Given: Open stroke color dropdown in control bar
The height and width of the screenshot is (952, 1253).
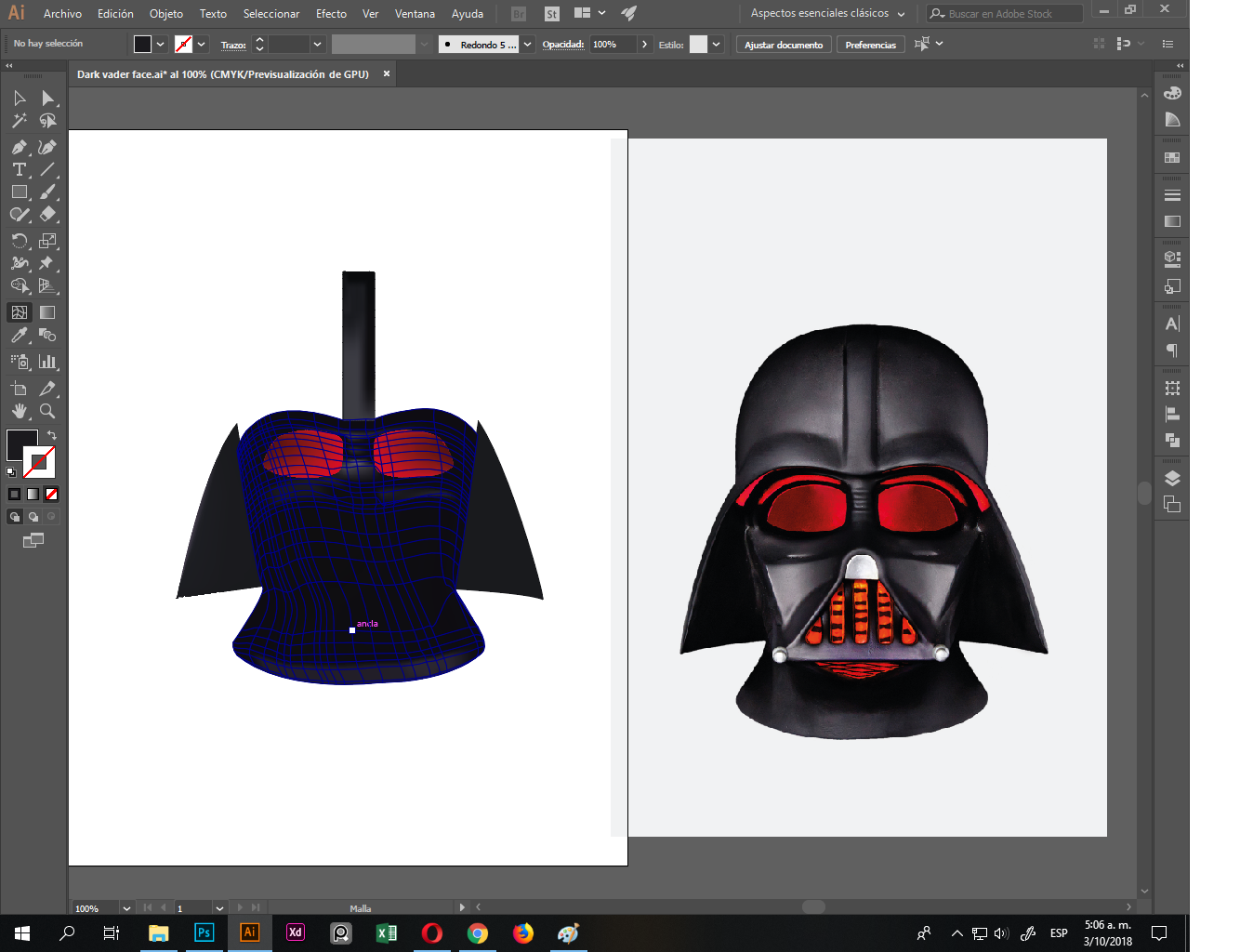Looking at the screenshot, I should (202, 44).
